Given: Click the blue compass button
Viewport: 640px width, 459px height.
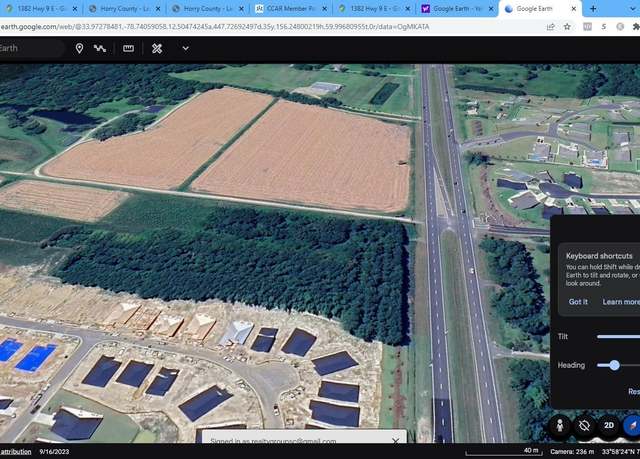Looking at the screenshot, I should tap(632, 426).
